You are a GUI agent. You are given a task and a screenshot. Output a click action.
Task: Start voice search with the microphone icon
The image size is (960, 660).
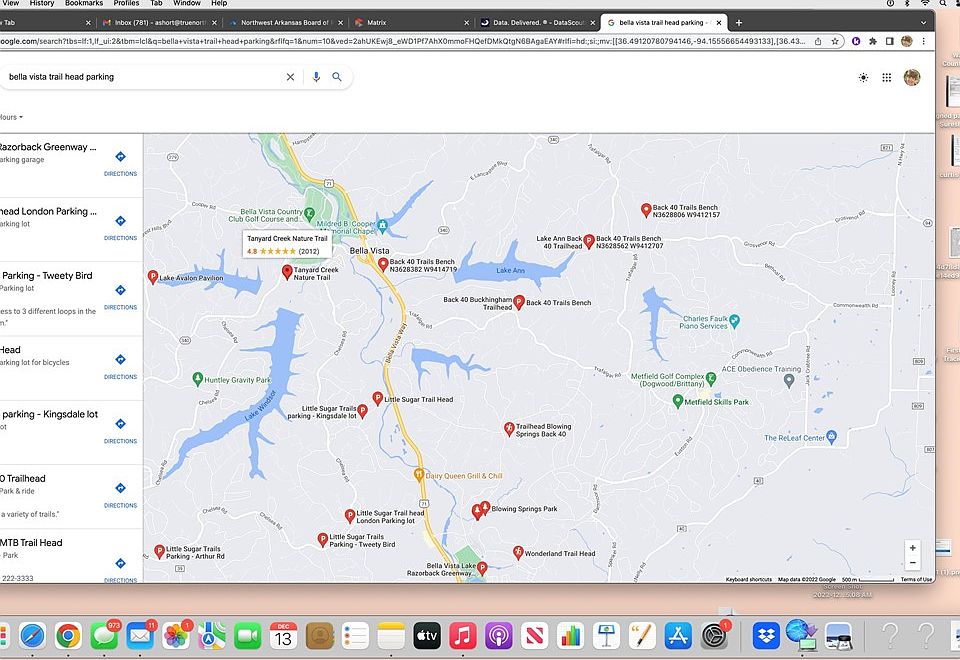pos(316,77)
